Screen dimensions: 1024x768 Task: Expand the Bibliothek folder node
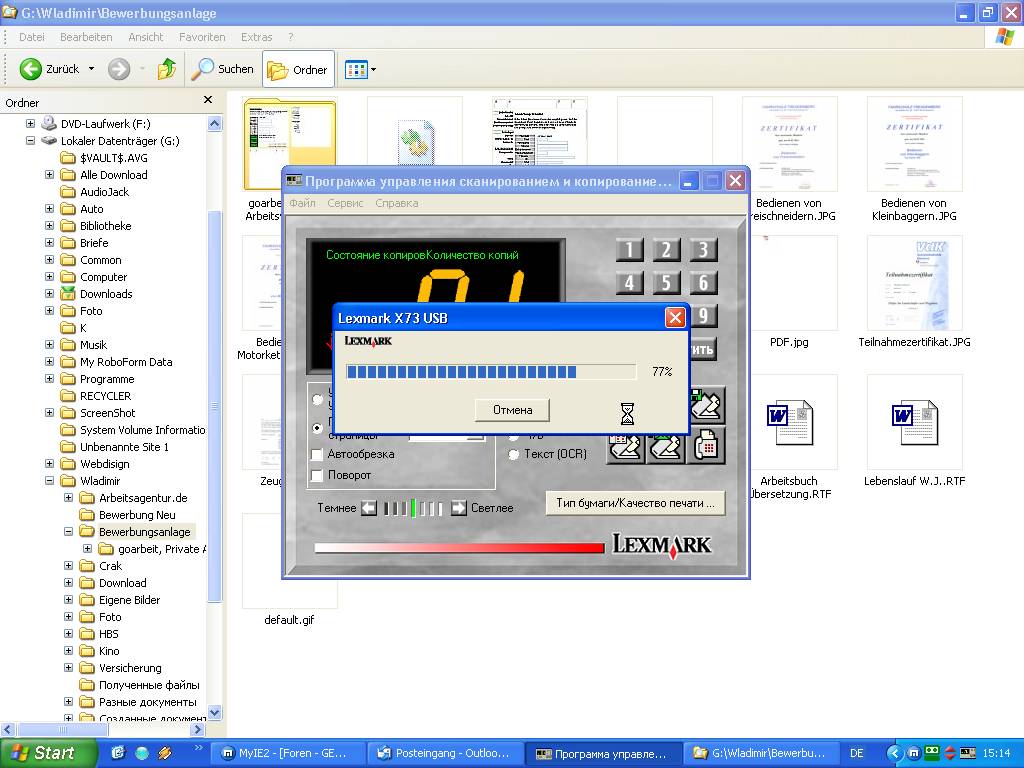pos(49,225)
